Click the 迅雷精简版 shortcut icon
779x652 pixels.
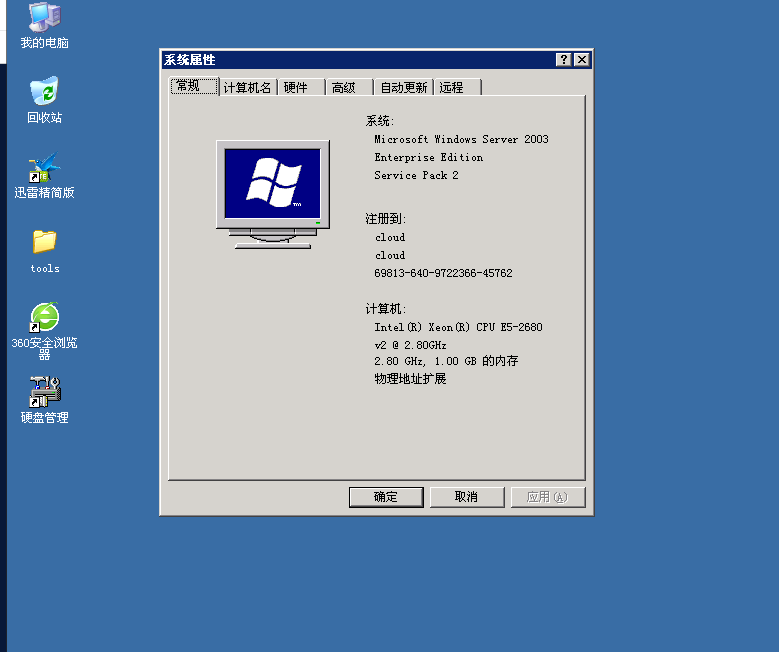point(44,168)
